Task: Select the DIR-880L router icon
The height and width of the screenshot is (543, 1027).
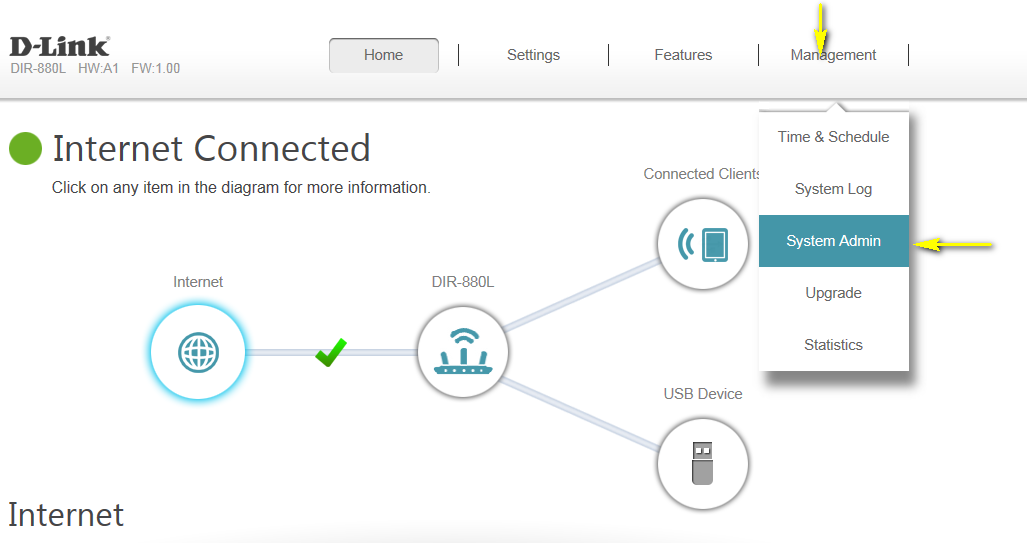Action: point(462,353)
